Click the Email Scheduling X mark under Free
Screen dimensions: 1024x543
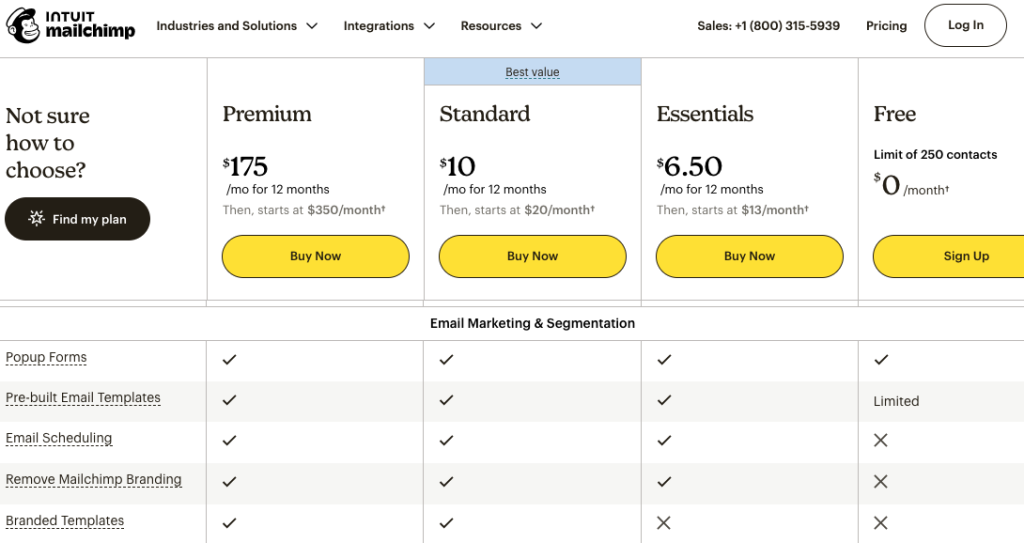point(880,440)
